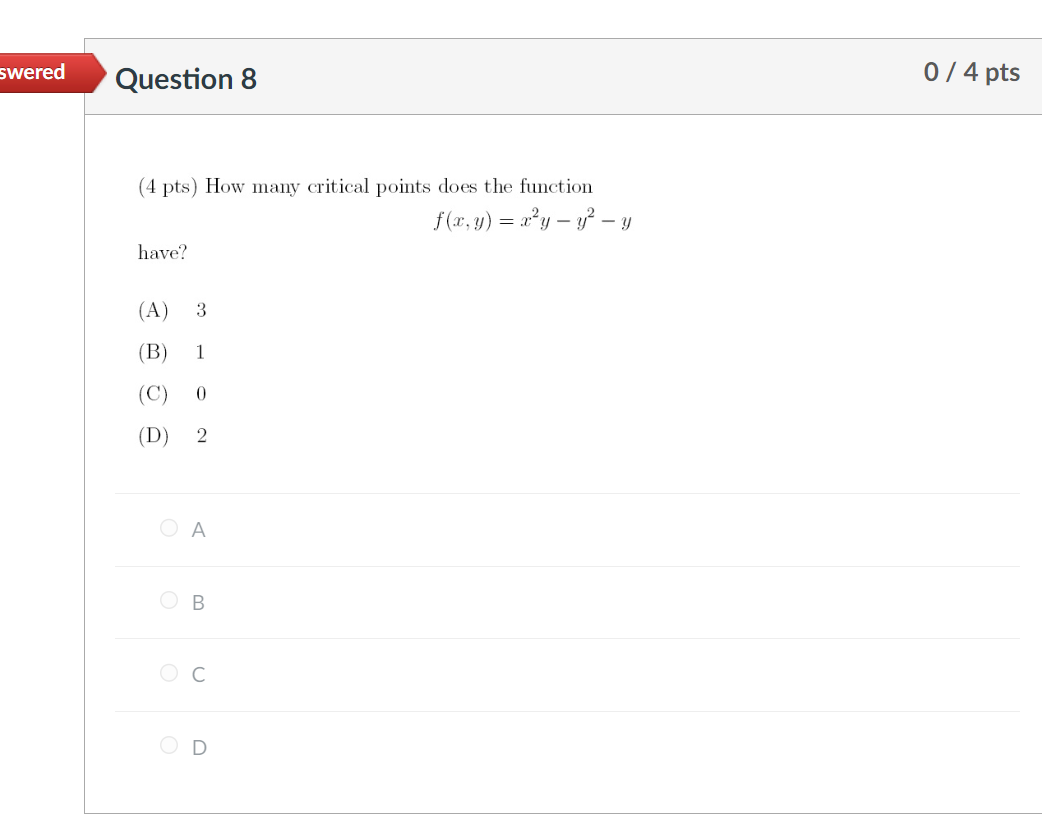The height and width of the screenshot is (819, 1042).
Task: Click the Question 8 header title
Action: (186, 79)
